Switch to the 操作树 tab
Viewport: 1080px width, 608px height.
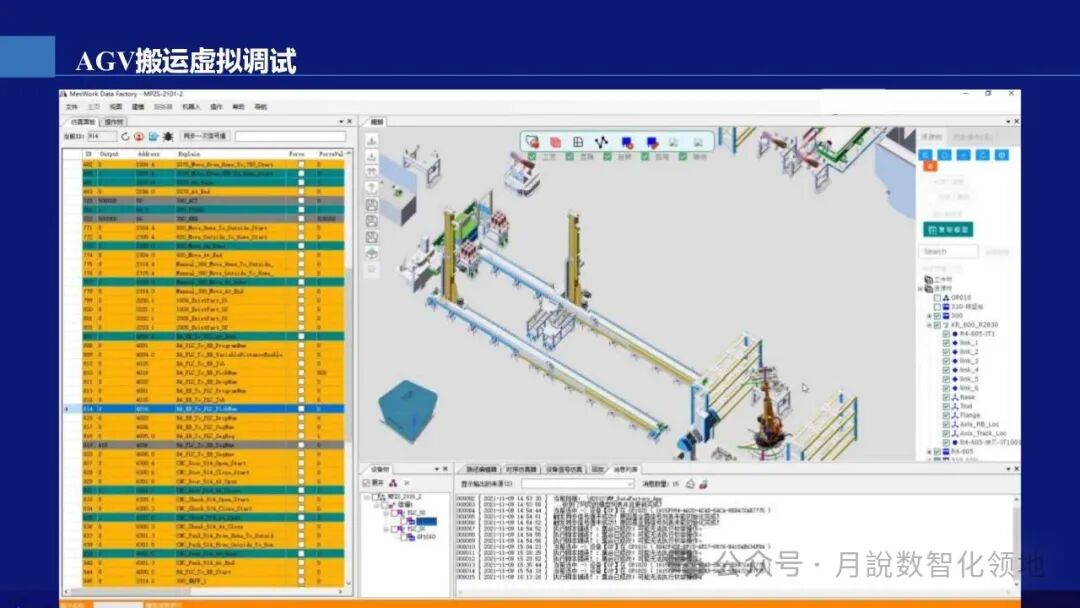point(113,123)
